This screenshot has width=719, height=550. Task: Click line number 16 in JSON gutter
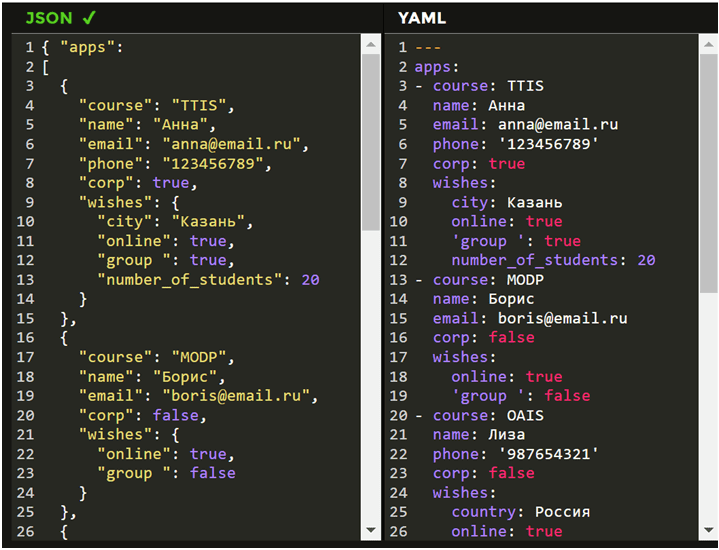point(25,338)
